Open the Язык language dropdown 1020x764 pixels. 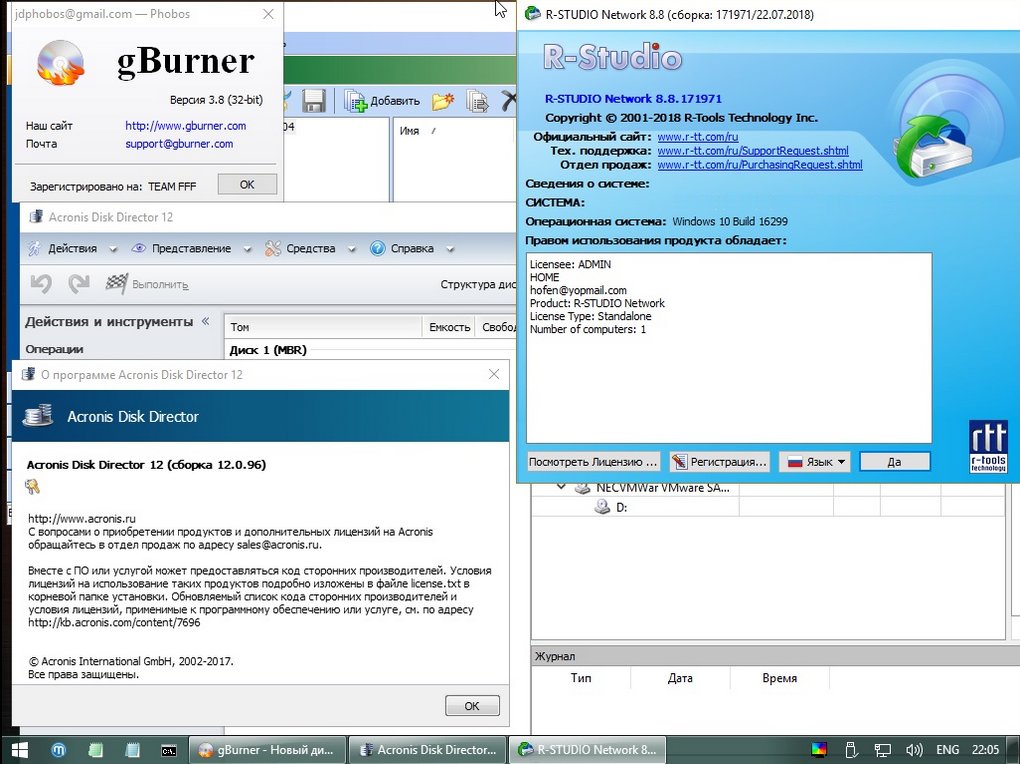click(x=816, y=461)
